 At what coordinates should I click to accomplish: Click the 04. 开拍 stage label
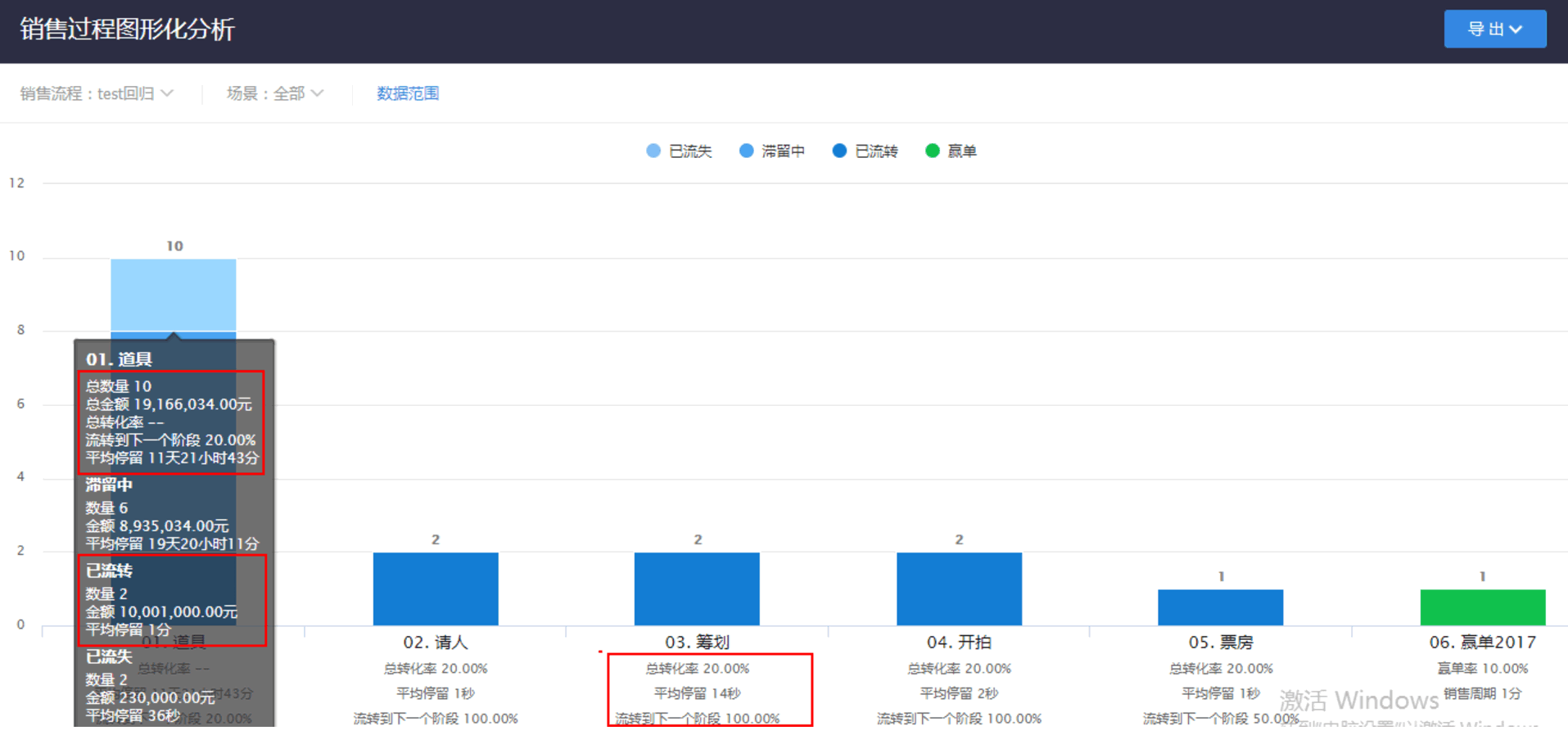[959, 643]
